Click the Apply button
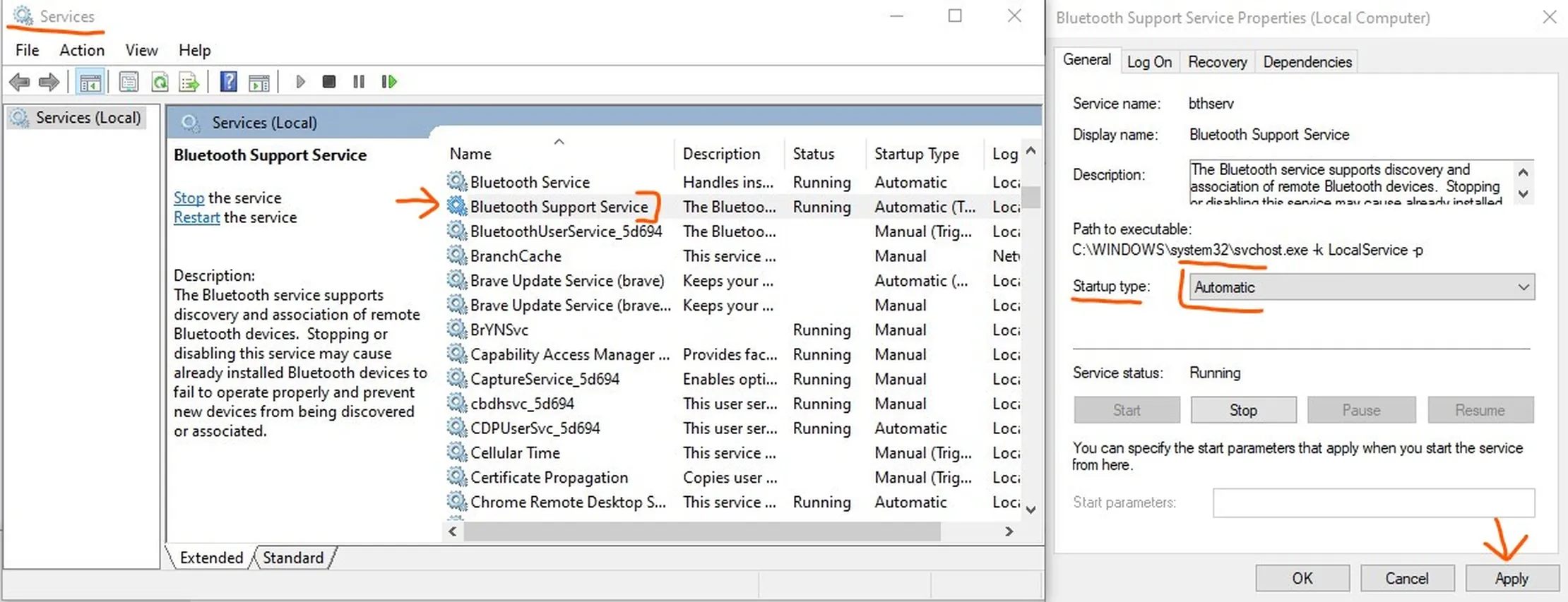The width and height of the screenshot is (1568, 602). point(1511,579)
